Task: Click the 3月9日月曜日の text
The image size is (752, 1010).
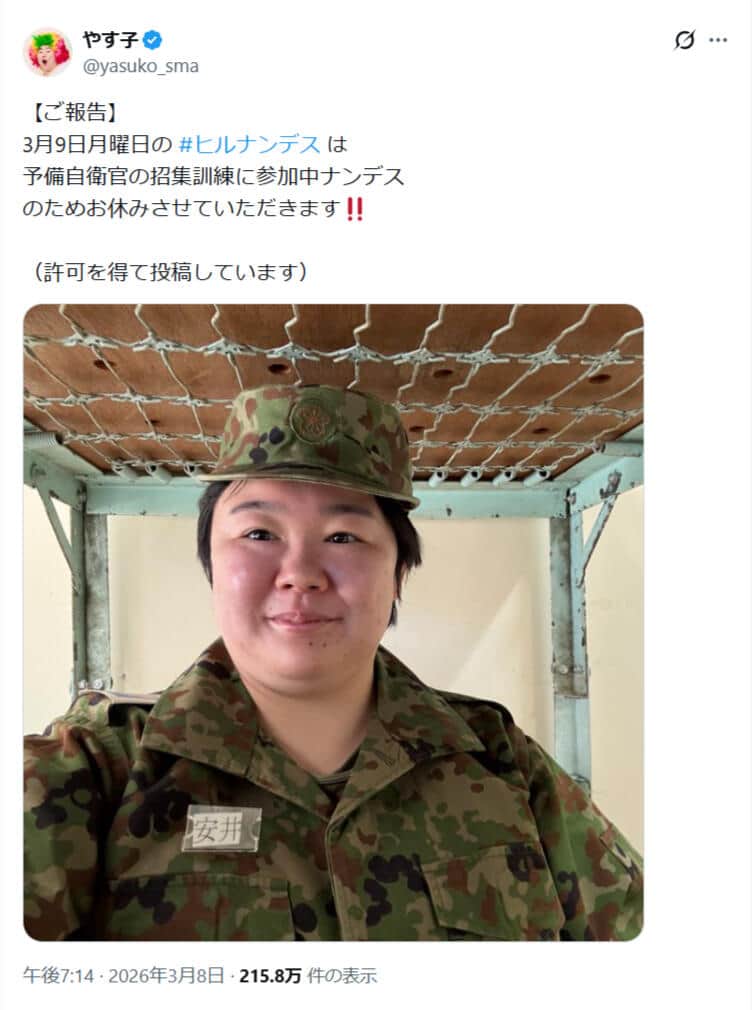Action: click(98, 144)
